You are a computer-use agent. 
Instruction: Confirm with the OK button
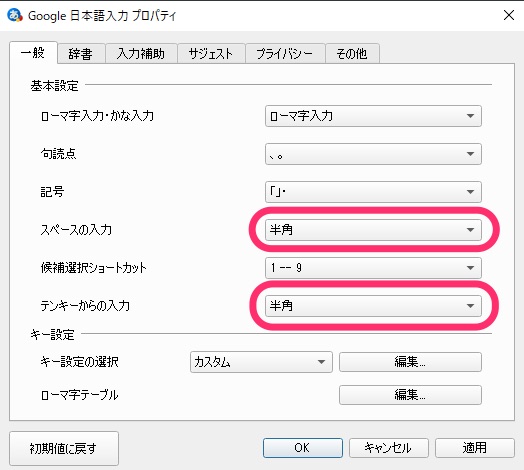(302, 448)
